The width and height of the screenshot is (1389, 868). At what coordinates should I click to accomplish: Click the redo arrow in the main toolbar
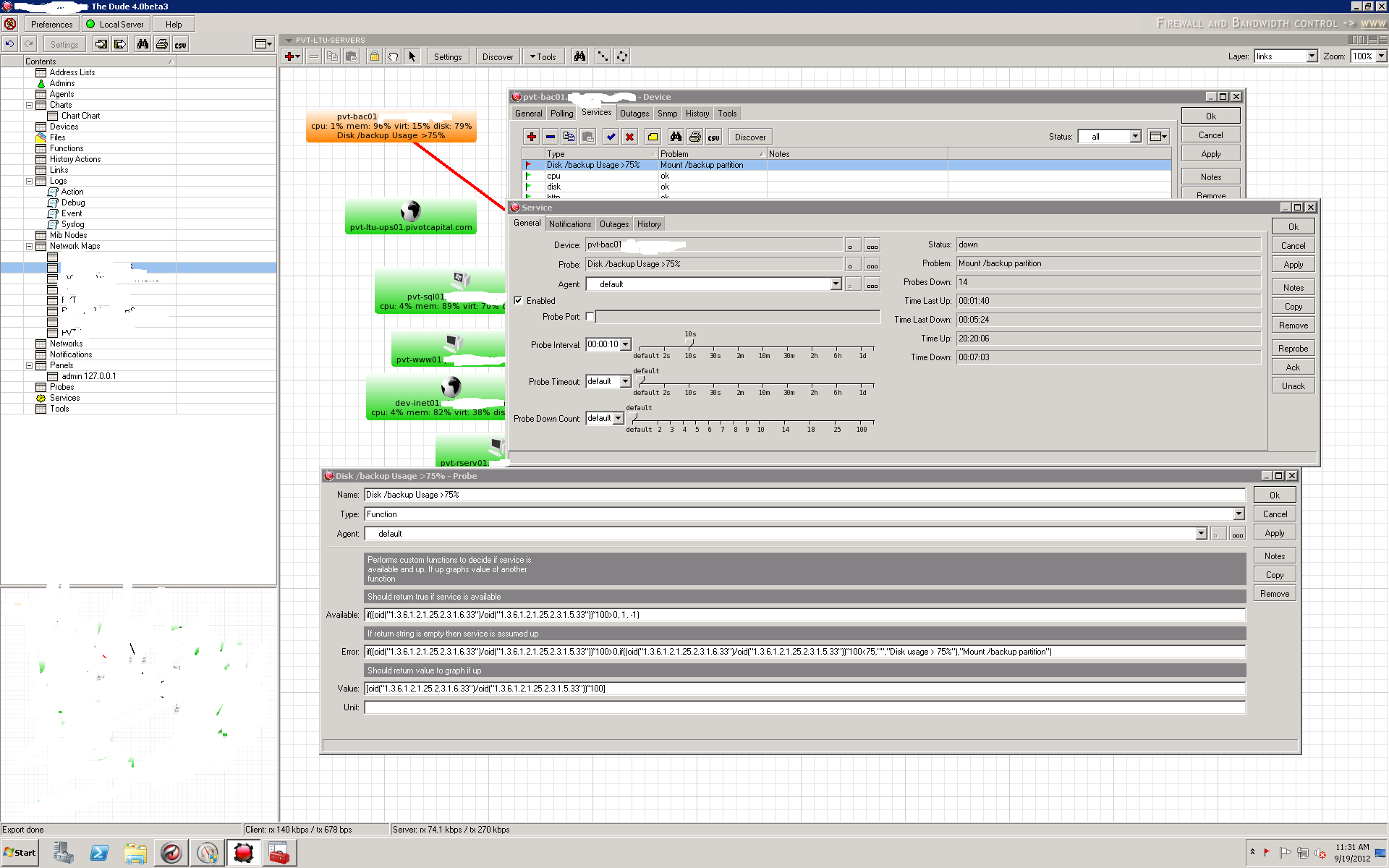(x=29, y=44)
